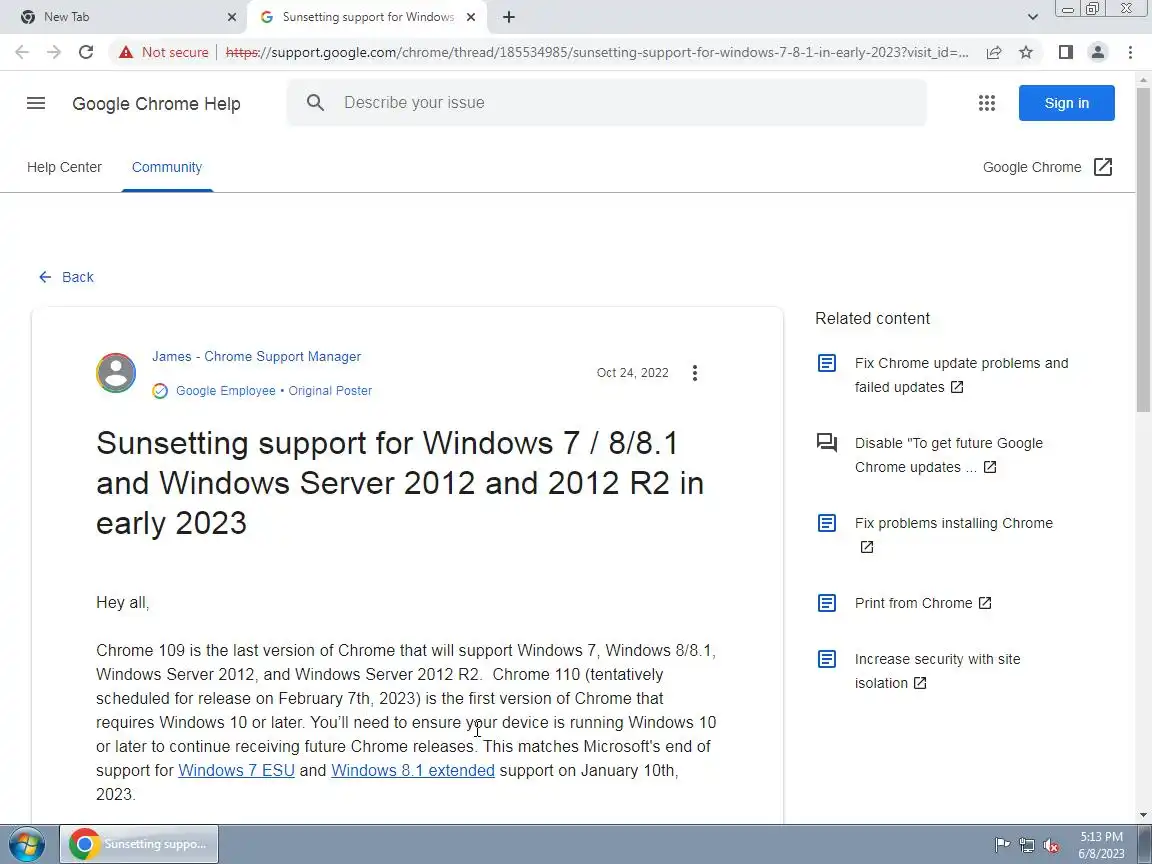Open the tab search chevron
This screenshot has height=864, width=1152.
(1032, 17)
